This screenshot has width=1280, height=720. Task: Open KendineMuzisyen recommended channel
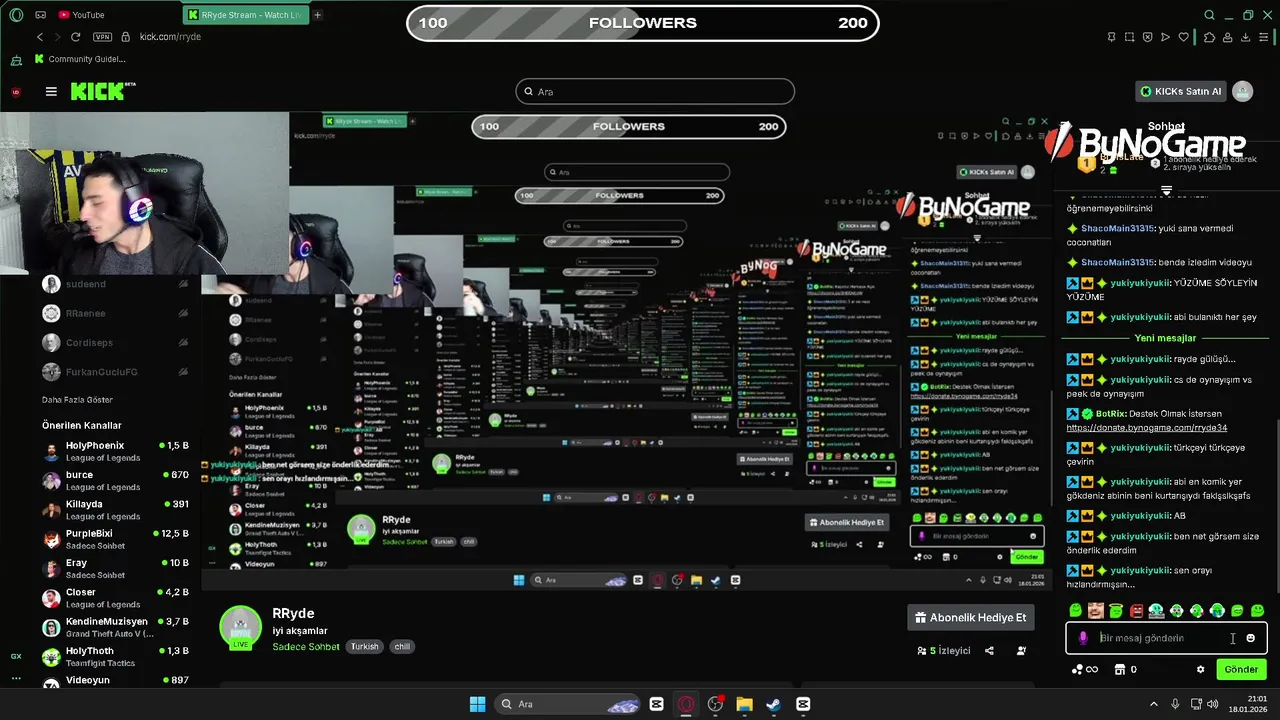(x=116, y=627)
